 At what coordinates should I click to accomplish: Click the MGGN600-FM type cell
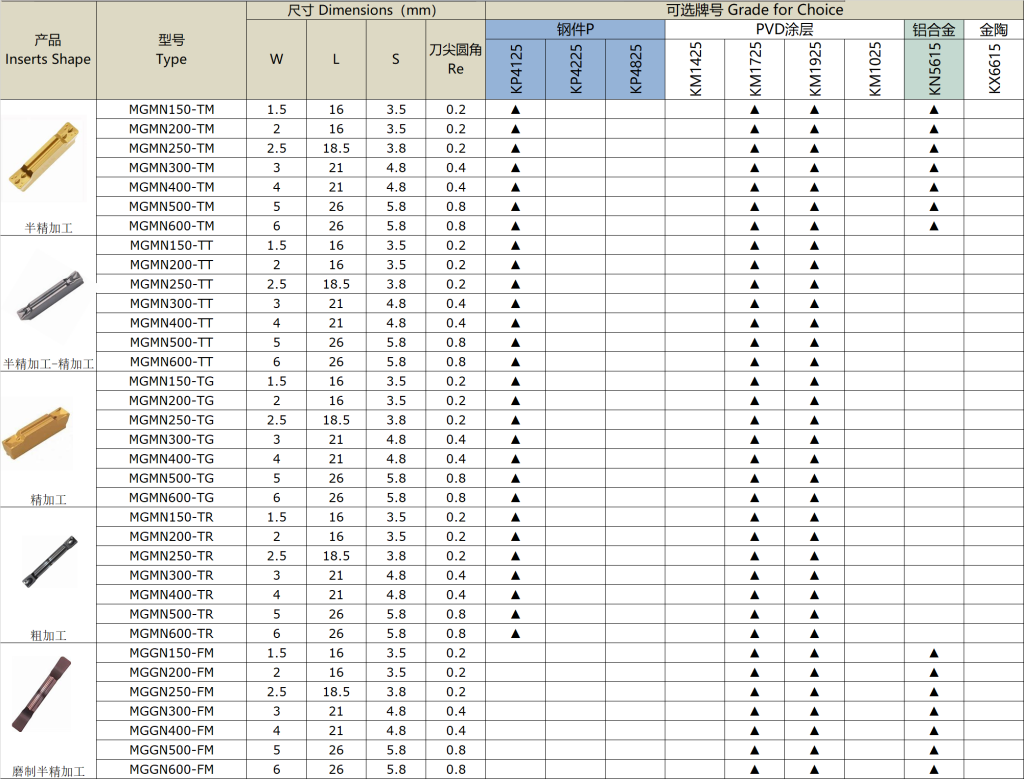pos(171,769)
